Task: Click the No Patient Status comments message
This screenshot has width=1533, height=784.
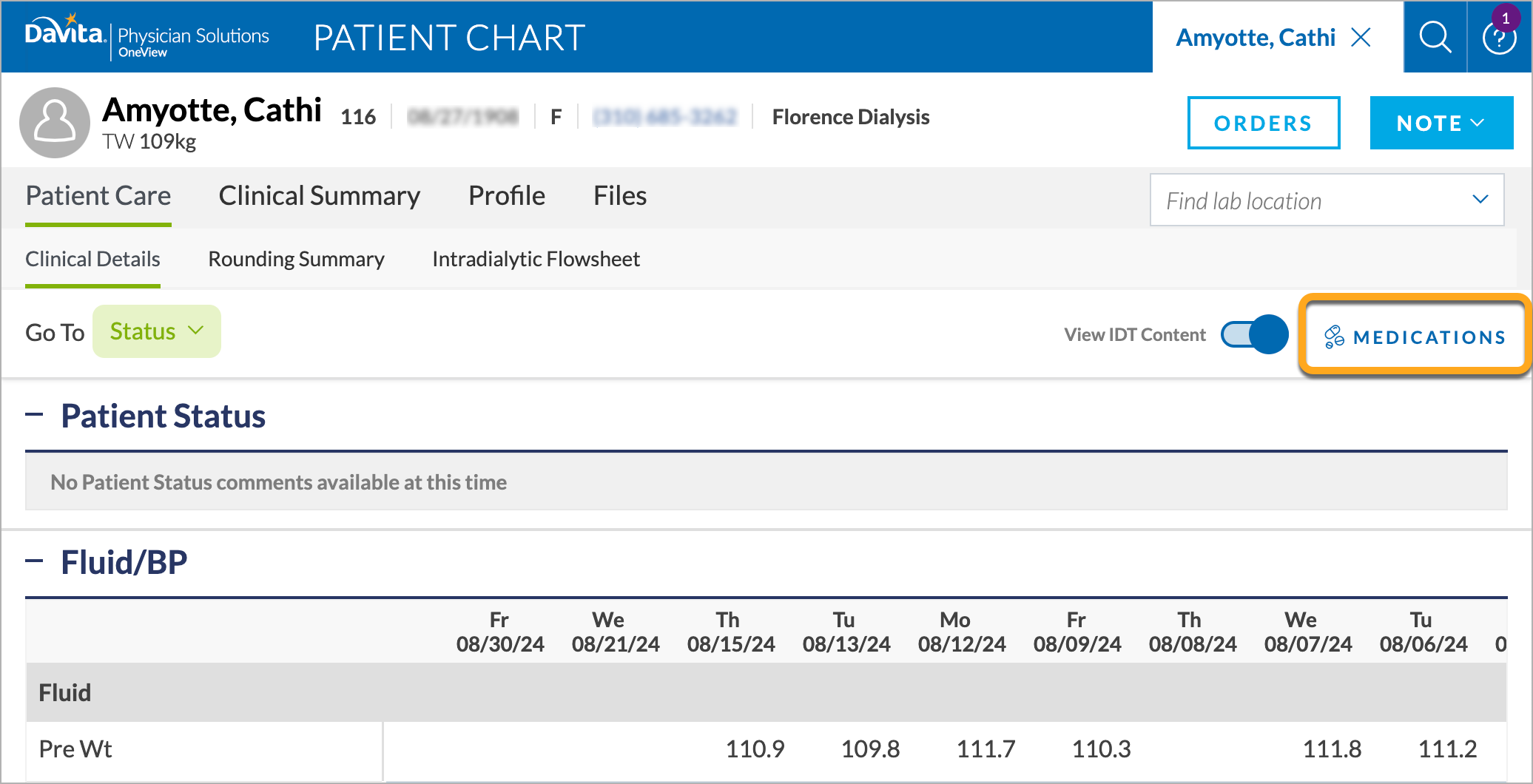Action: point(278,482)
